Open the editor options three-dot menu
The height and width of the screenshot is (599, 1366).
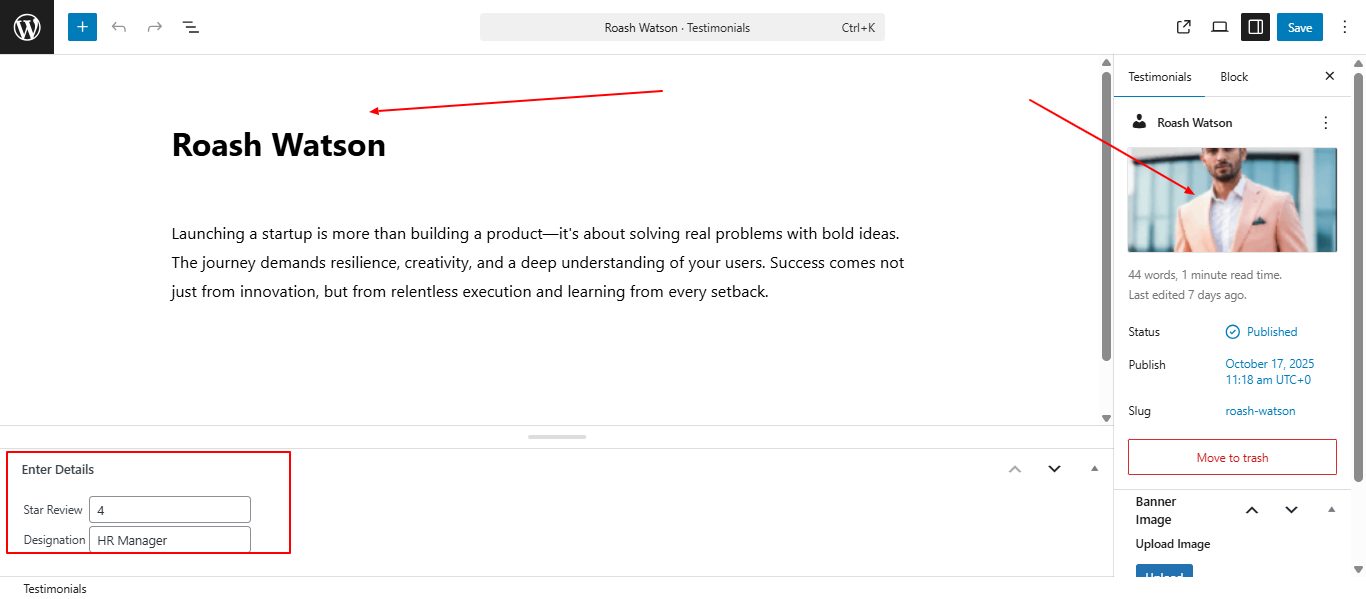(1344, 27)
